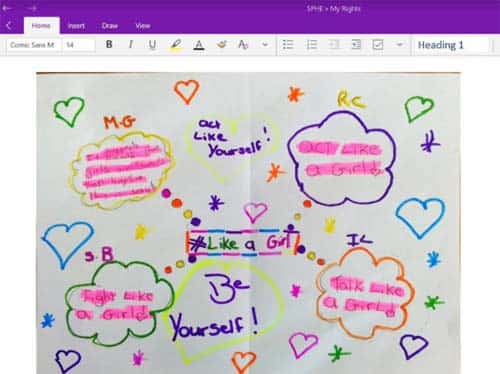500x374 pixels.
Task: Insert a bulleted list
Action: (x=288, y=45)
